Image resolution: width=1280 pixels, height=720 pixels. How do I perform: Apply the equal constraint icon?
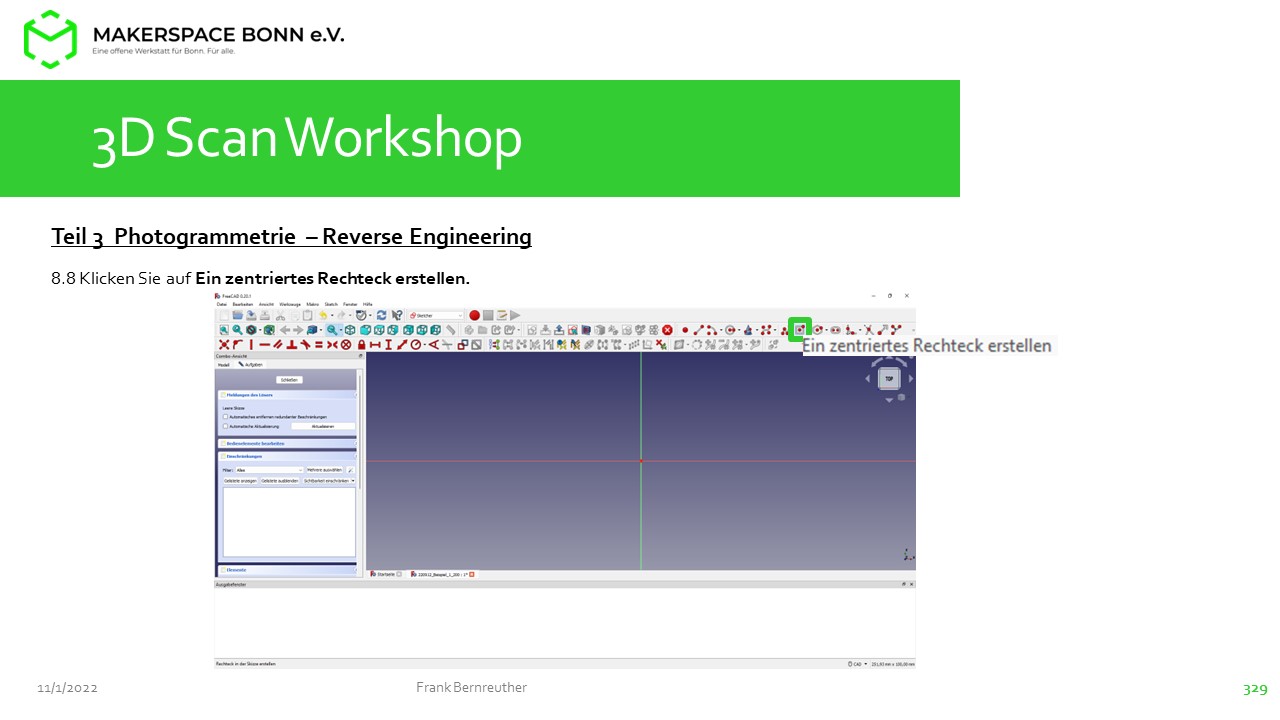coord(319,345)
